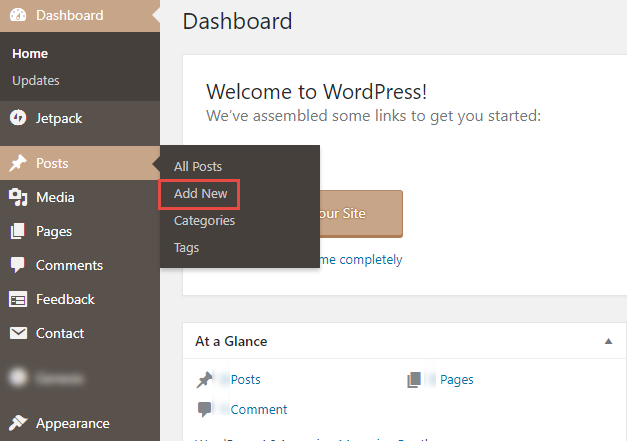Click the Comments speech bubble icon in sidebar

click(18, 265)
